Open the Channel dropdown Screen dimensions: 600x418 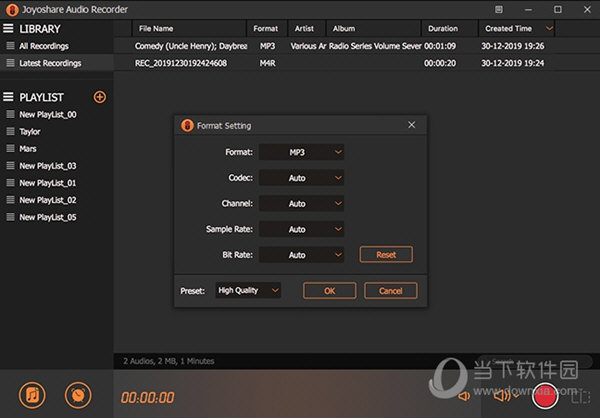click(x=301, y=203)
